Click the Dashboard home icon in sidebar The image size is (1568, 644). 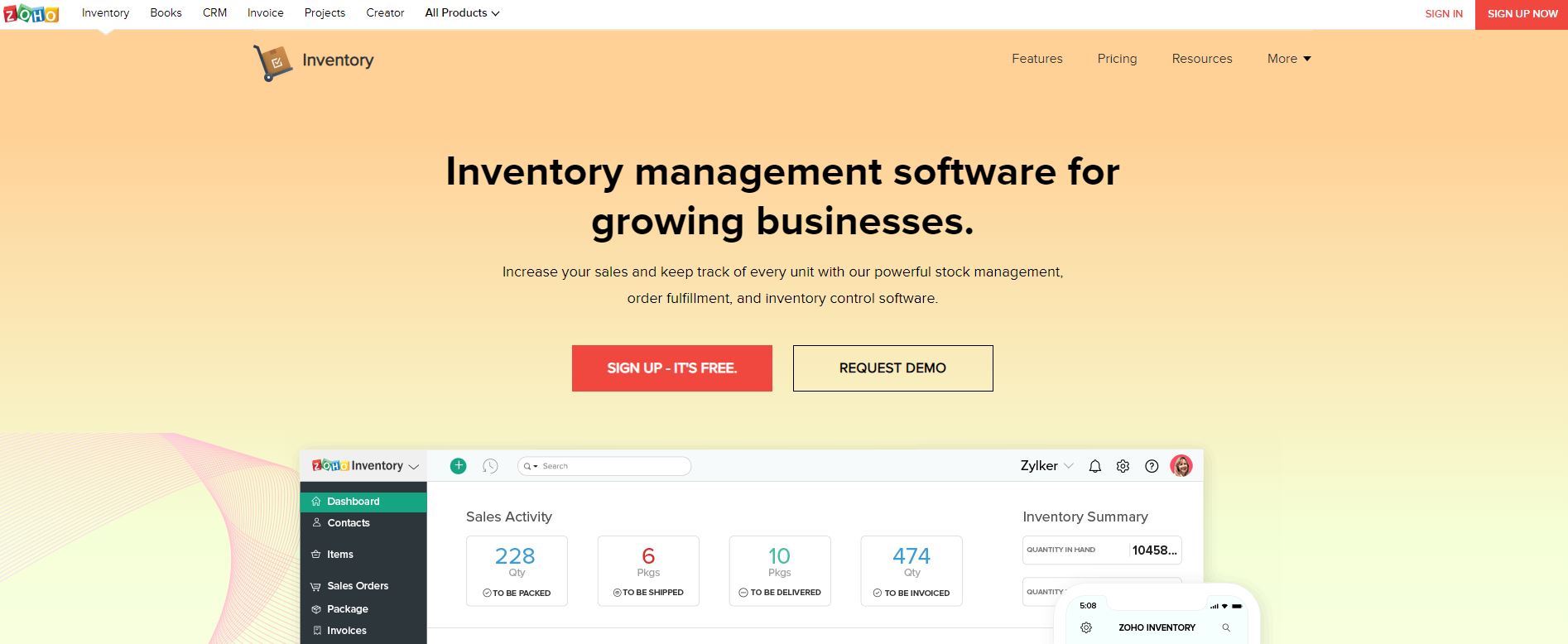click(x=315, y=502)
